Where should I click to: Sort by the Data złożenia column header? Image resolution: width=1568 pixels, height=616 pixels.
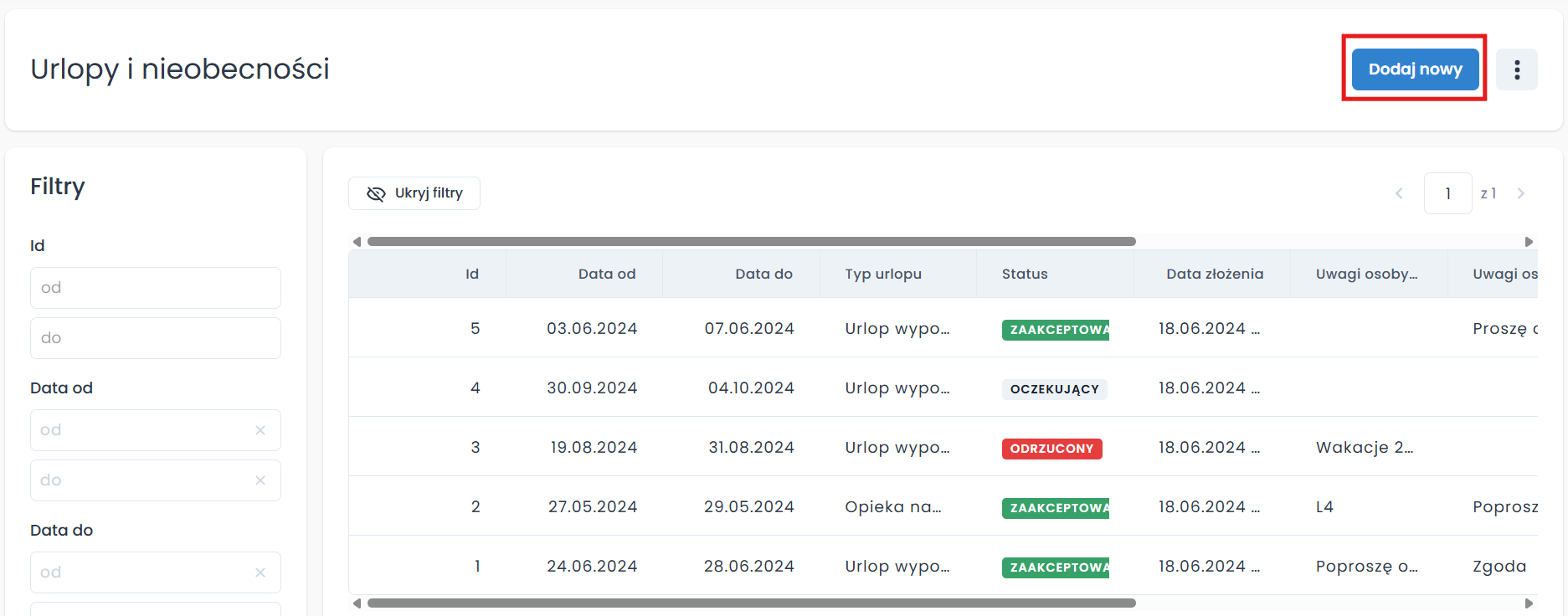point(1214,274)
